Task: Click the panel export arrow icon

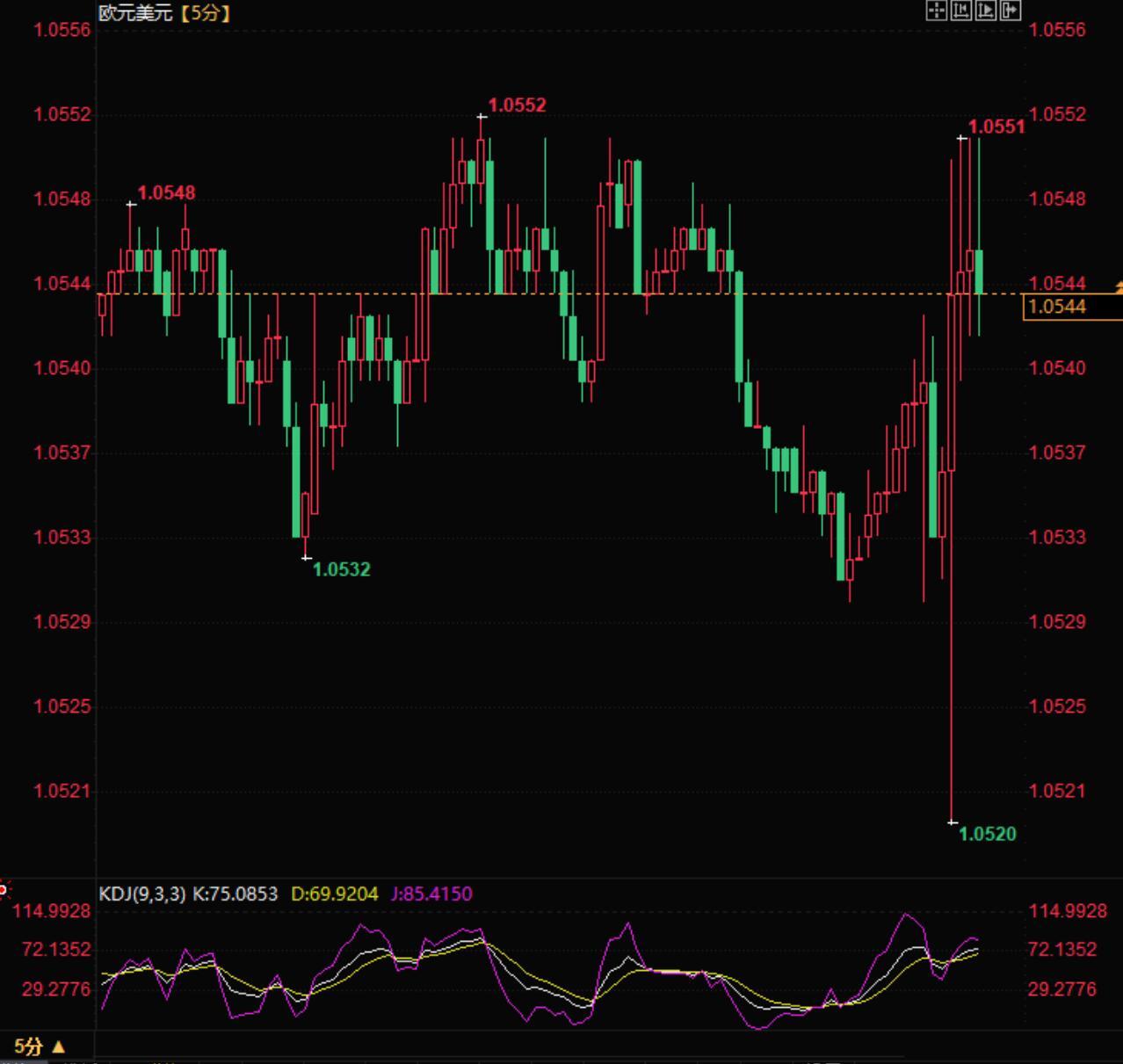Action: point(1010,11)
